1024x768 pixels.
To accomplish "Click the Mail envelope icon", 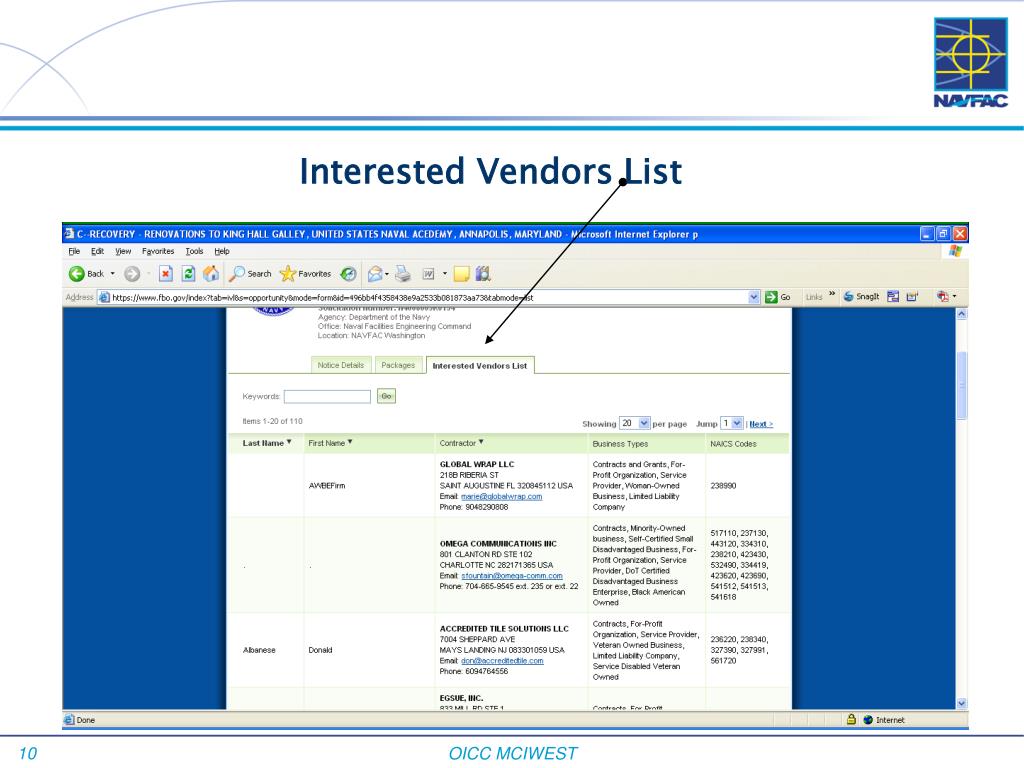I will point(375,274).
